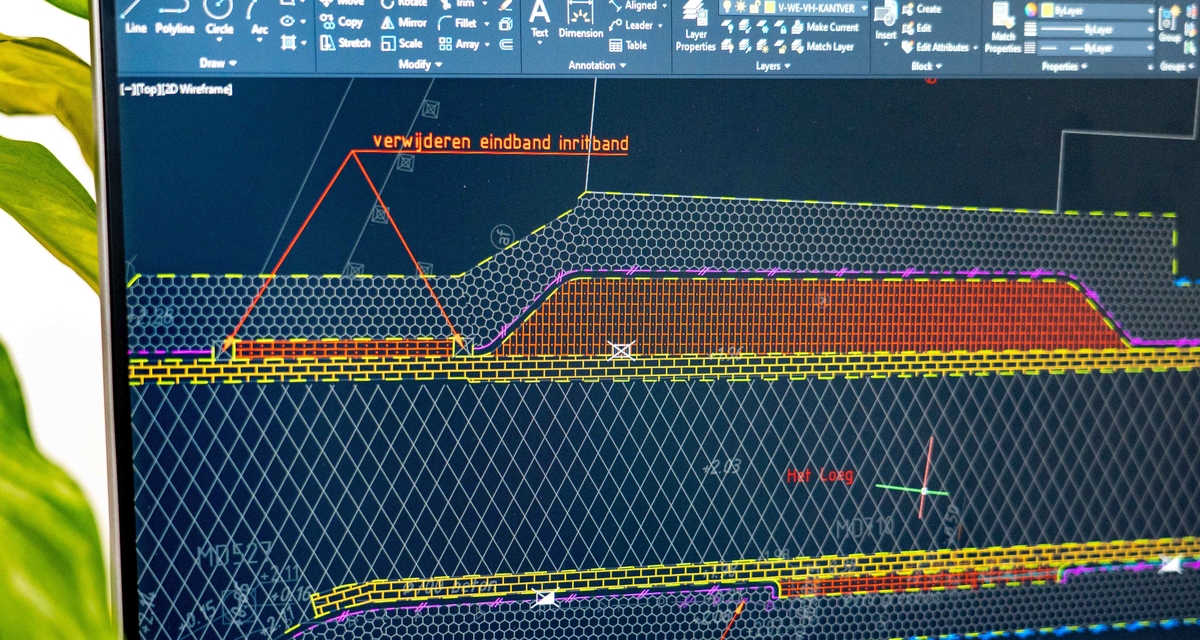Expand the Fillet dropdown arrow

(487, 23)
